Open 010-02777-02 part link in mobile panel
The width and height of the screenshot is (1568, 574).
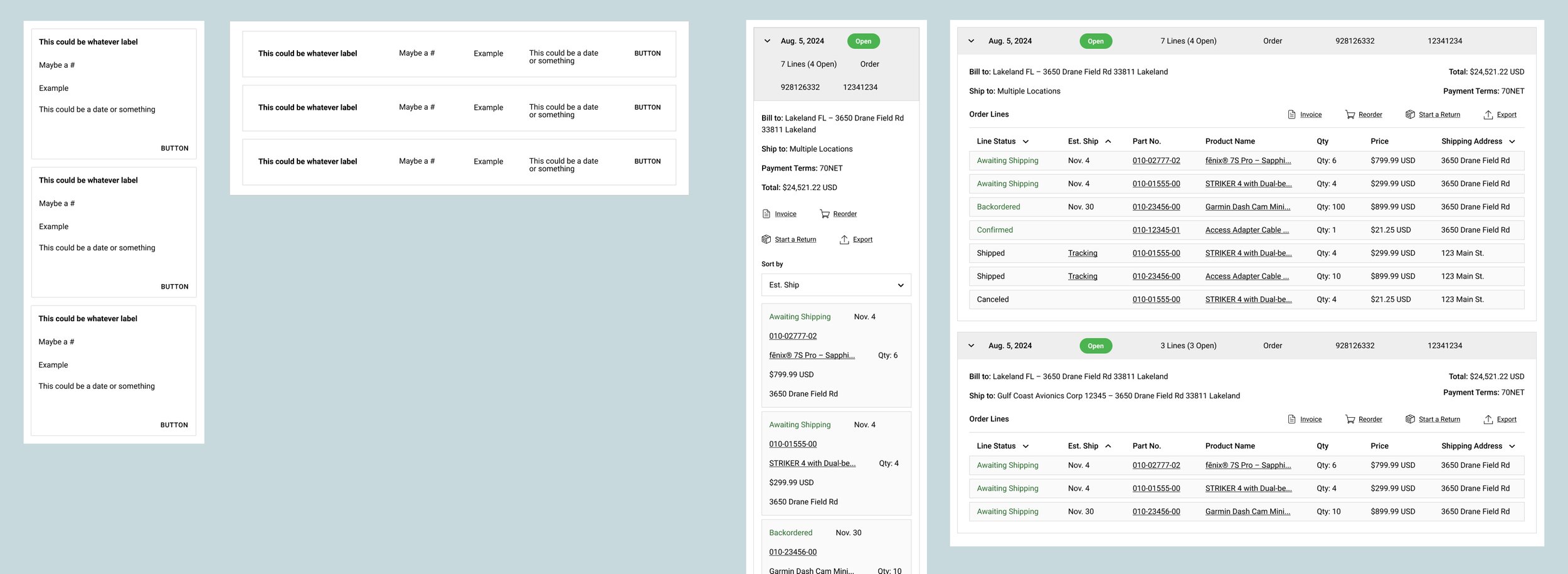pos(793,336)
